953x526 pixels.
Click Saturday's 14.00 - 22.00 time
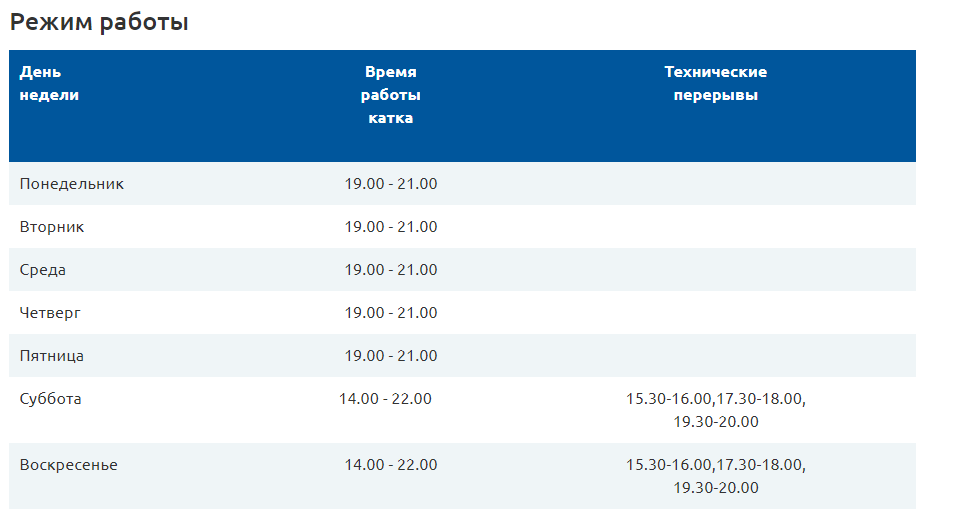pos(385,399)
